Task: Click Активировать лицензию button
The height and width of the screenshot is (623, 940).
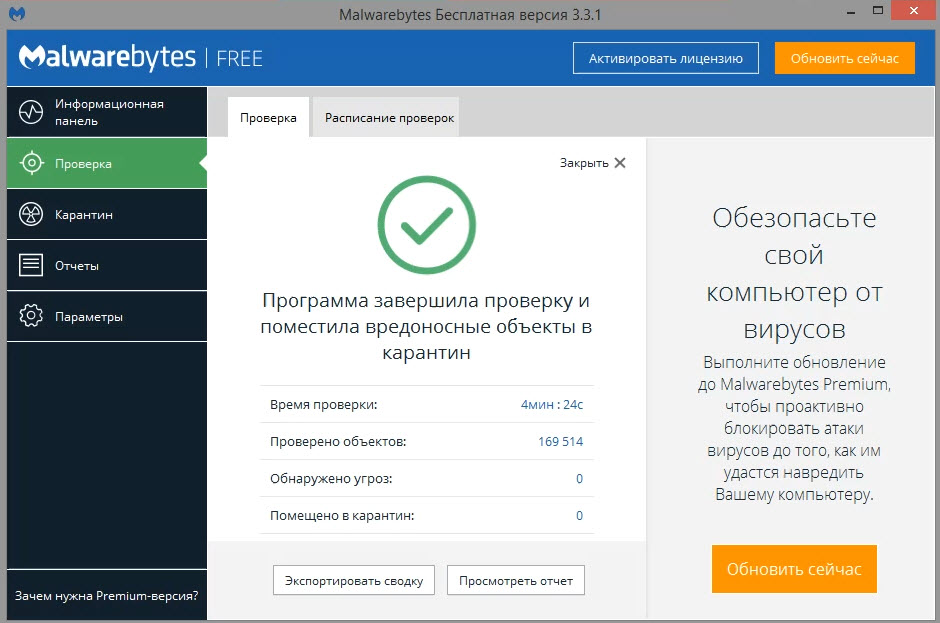Action: pos(665,58)
